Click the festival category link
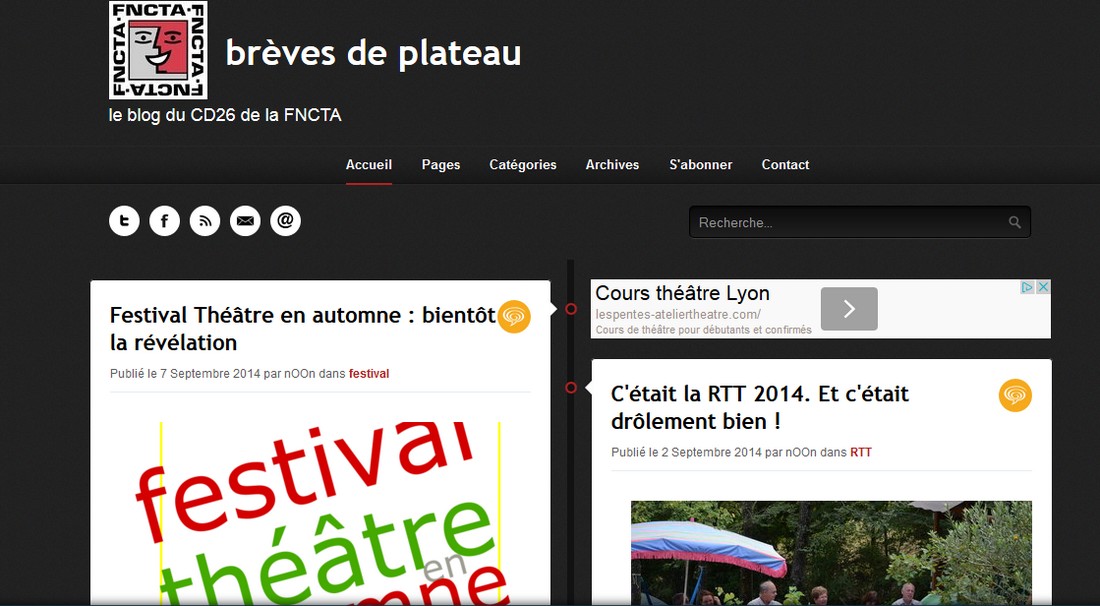Image resolution: width=1100 pixels, height=606 pixels. coord(369,374)
